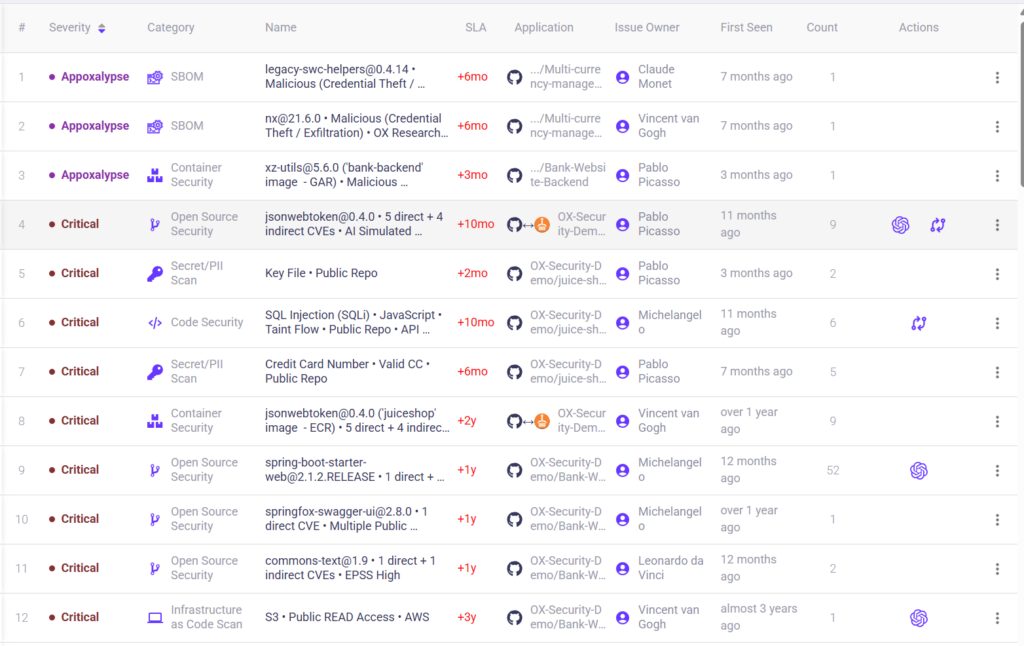Open more actions menu for row 4 jsonwebtoken
Image resolution: width=1024 pixels, height=646 pixels.
(997, 225)
